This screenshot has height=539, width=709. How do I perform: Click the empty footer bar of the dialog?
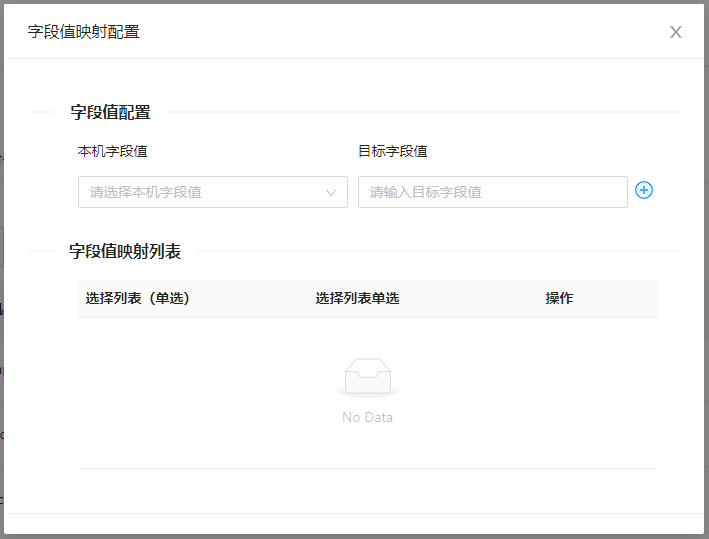354,524
